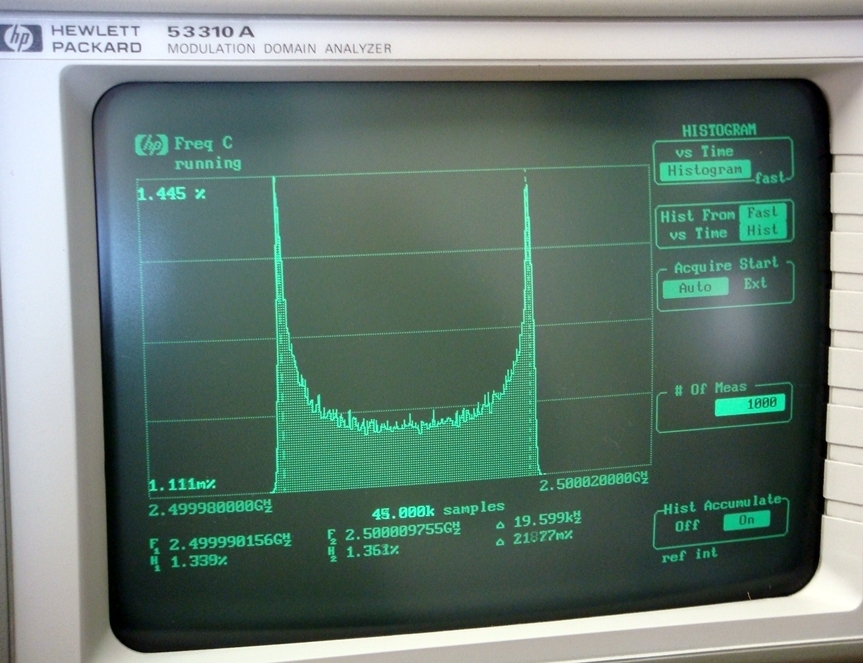Click the F2 marker value 2.500009755GHz
The height and width of the screenshot is (663, 863).
(x=402, y=532)
